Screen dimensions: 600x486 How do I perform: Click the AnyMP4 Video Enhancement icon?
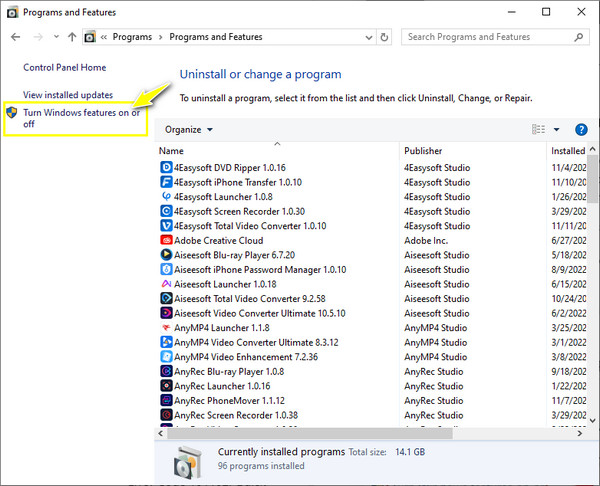coord(166,356)
